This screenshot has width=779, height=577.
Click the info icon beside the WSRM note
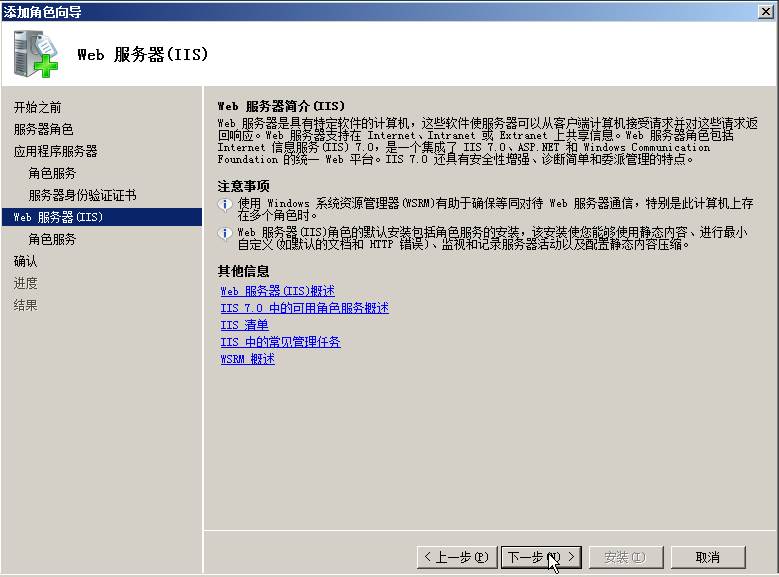[x=225, y=204]
